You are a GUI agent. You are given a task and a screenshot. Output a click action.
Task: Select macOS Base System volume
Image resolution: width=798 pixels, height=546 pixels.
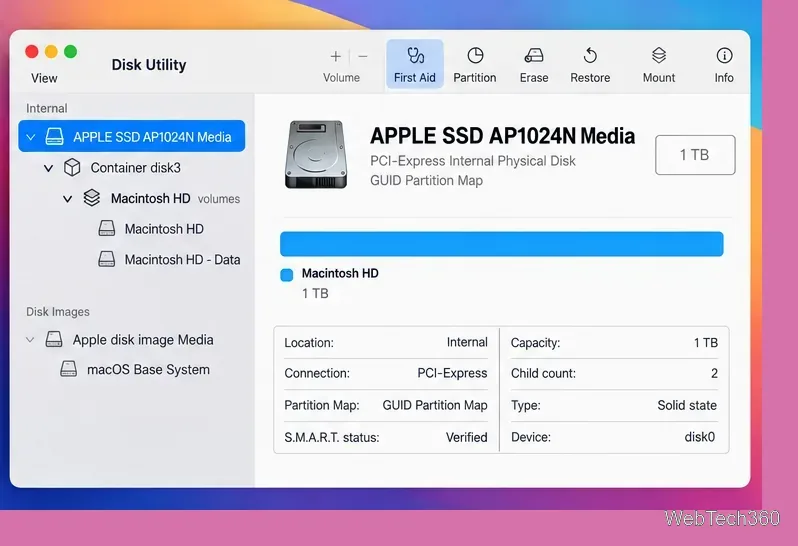148,369
